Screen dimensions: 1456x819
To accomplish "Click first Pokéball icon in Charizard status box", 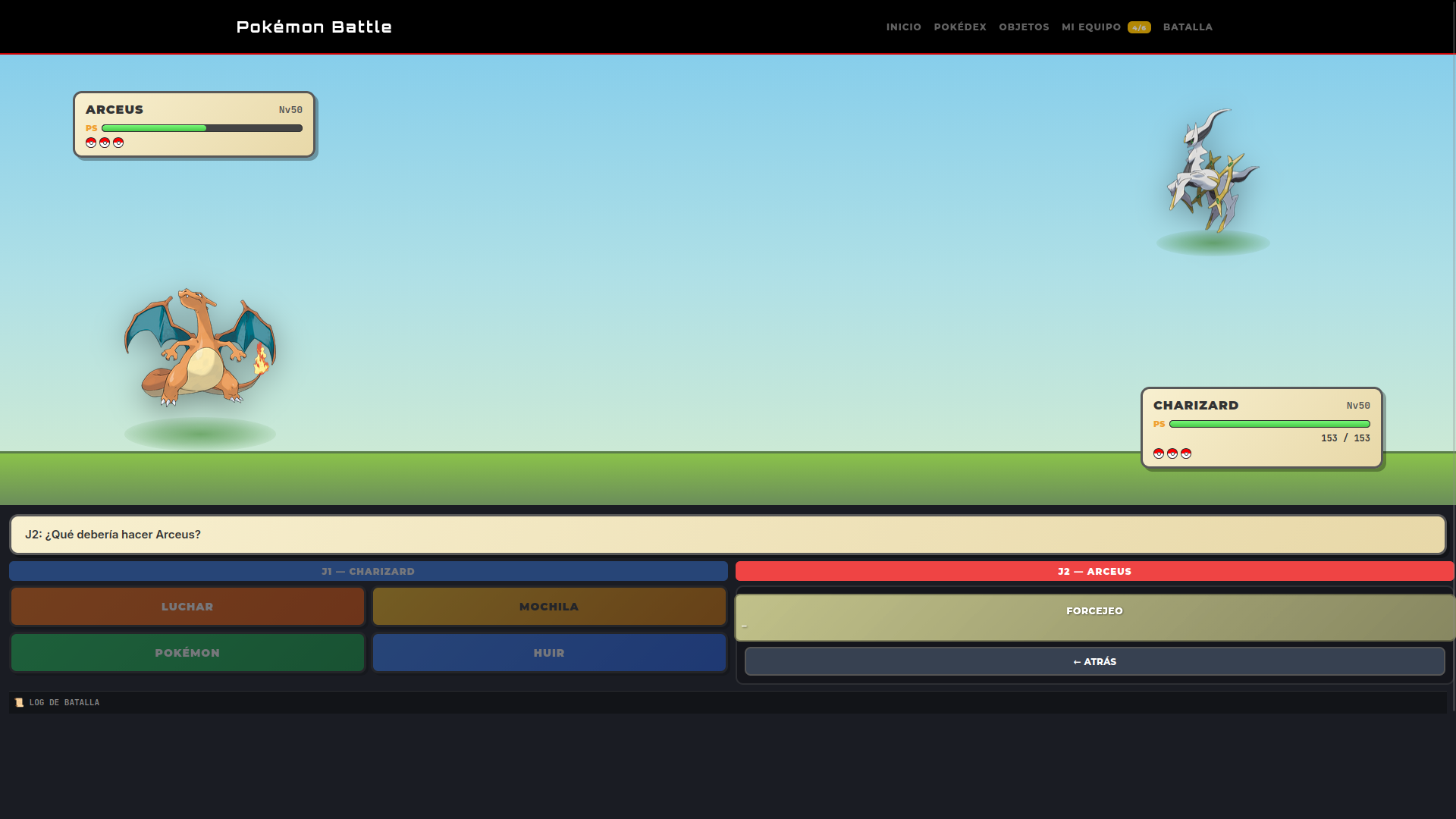I will pyautogui.click(x=1159, y=453).
